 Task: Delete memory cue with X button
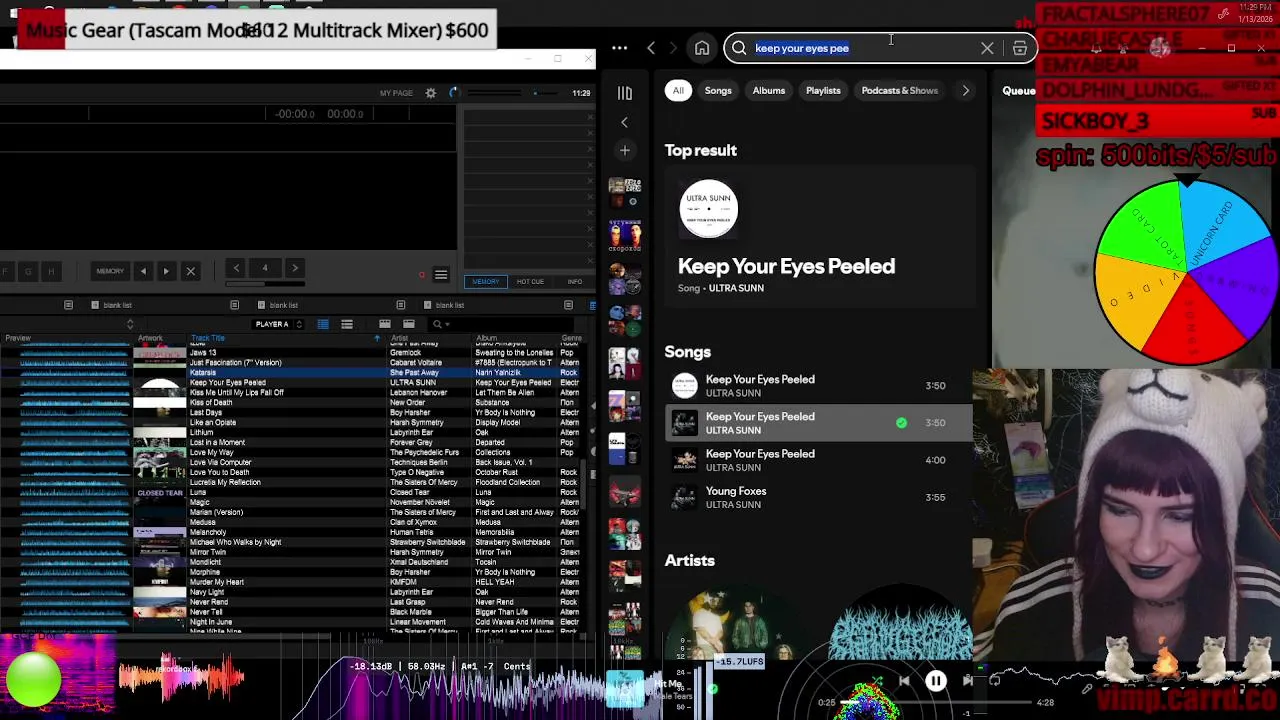pyautogui.click(x=190, y=271)
